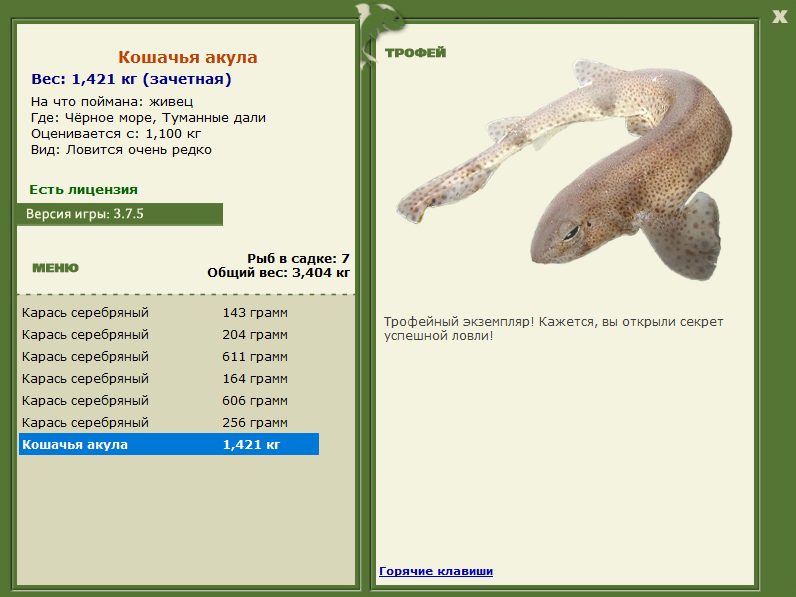Select Карась серебряный 164 грамм row
The image size is (796, 597).
pos(169,379)
